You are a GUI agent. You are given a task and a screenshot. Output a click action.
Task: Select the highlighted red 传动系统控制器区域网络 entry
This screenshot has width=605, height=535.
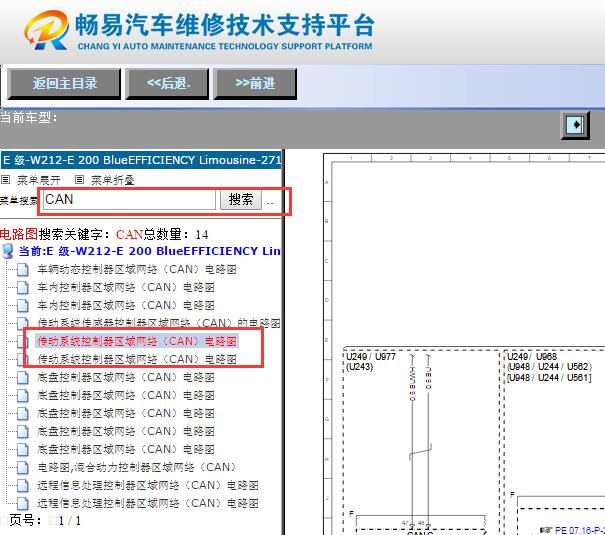pyautogui.click(x=137, y=341)
